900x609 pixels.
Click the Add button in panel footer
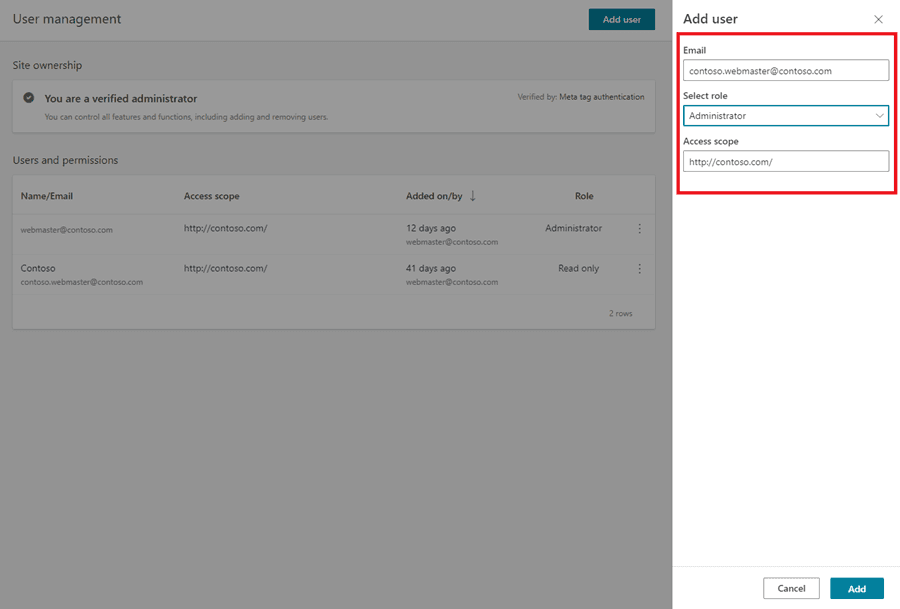(x=856, y=588)
